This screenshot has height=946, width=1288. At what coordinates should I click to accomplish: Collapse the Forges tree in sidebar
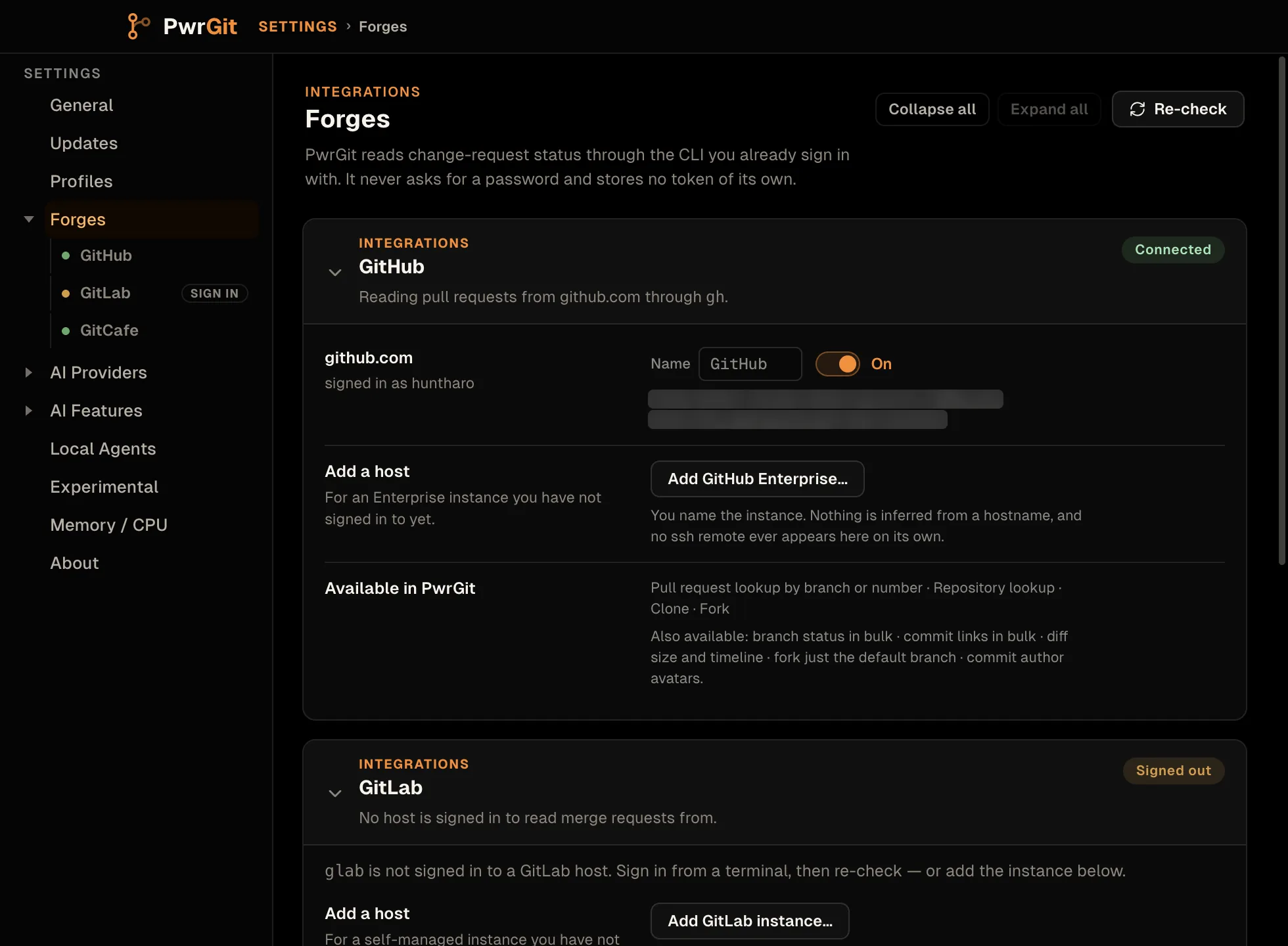pos(29,219)
